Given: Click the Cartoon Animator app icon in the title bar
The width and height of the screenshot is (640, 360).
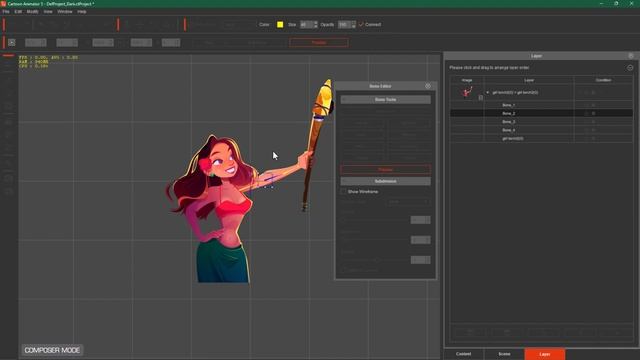Looking at the screenshot, I should pos(3,4).
